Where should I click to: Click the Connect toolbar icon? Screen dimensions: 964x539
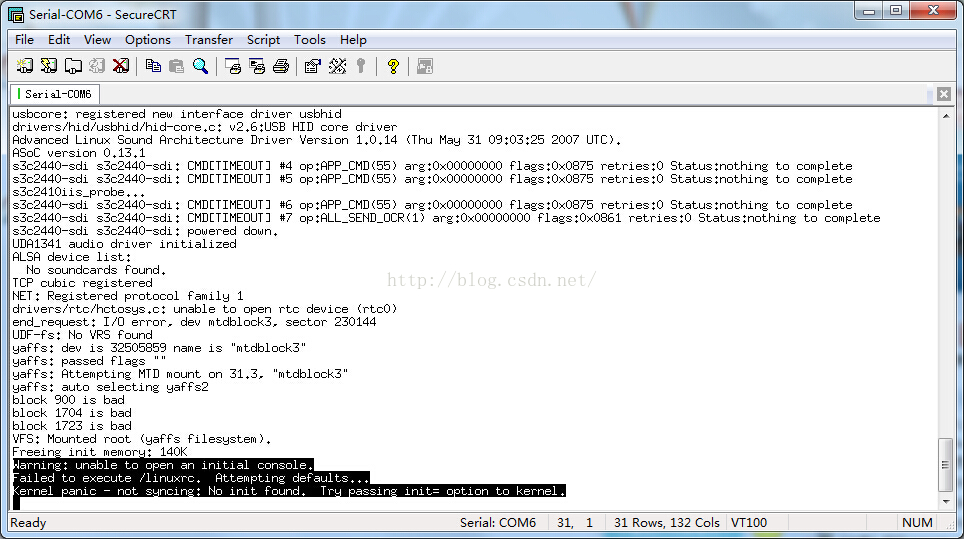pos(25,66)
